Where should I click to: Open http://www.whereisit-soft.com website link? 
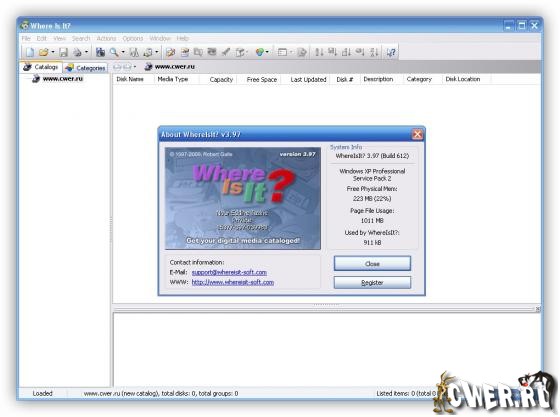tap(232, 282)
